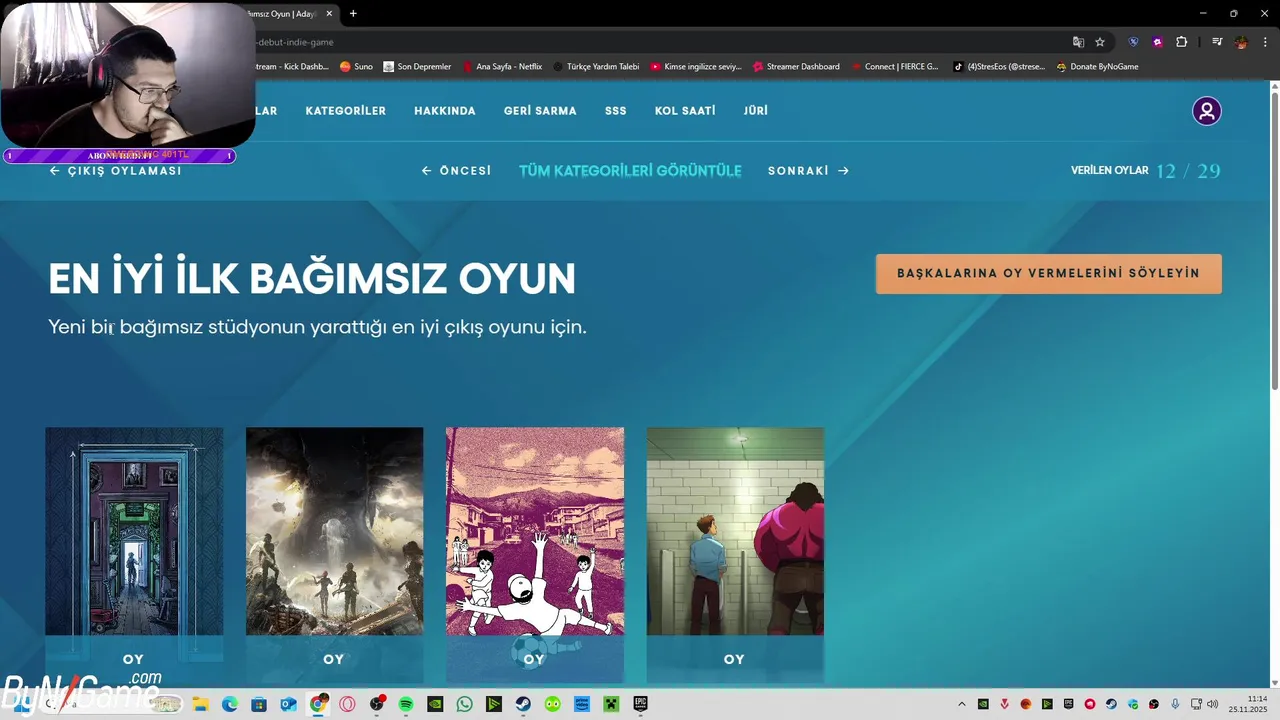The image size is (1280, 720).
Task: Open a new browser tab
Action: (x=353, y=14)
